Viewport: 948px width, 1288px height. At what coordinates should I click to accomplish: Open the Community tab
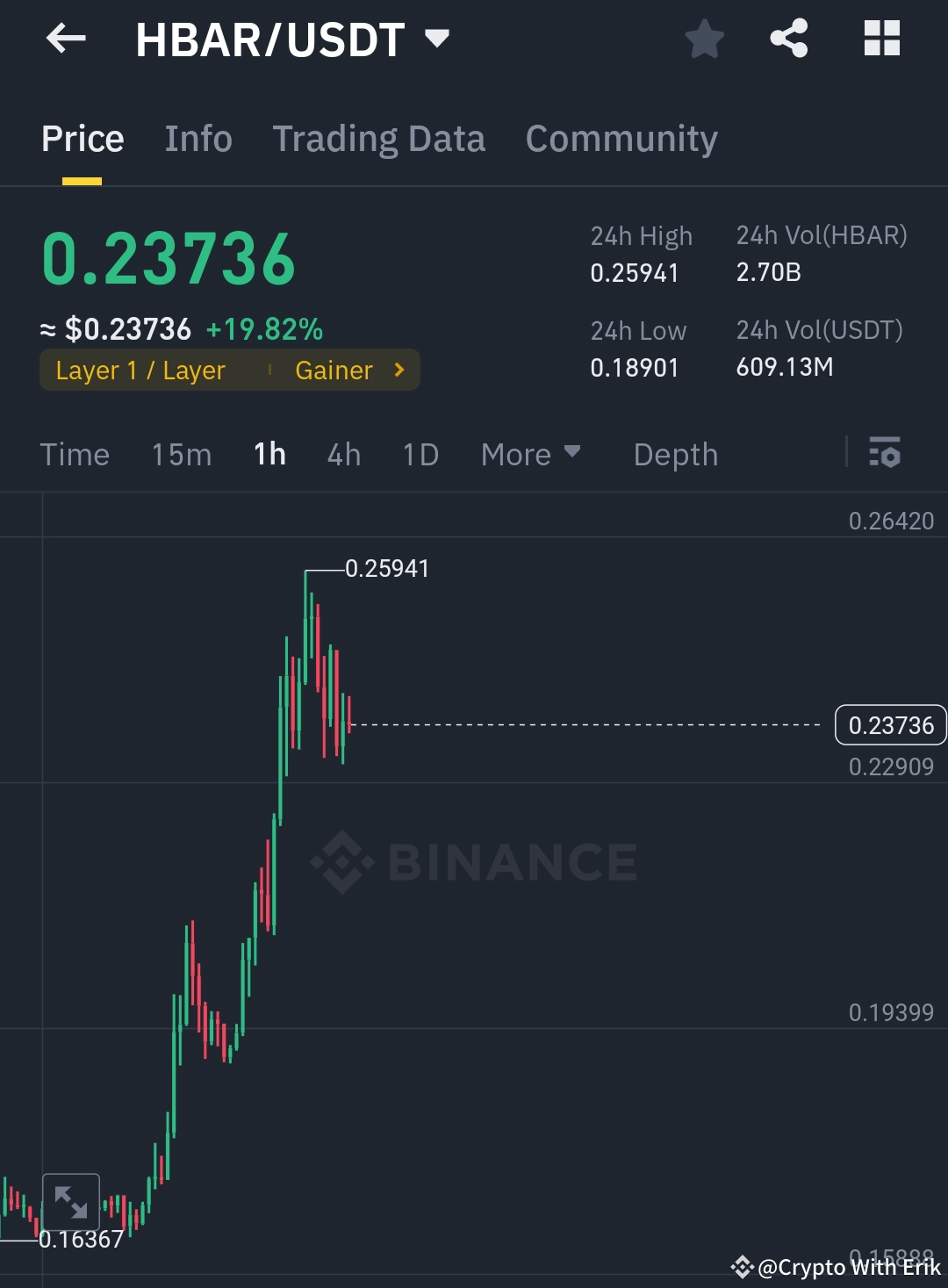pos(621,139)
